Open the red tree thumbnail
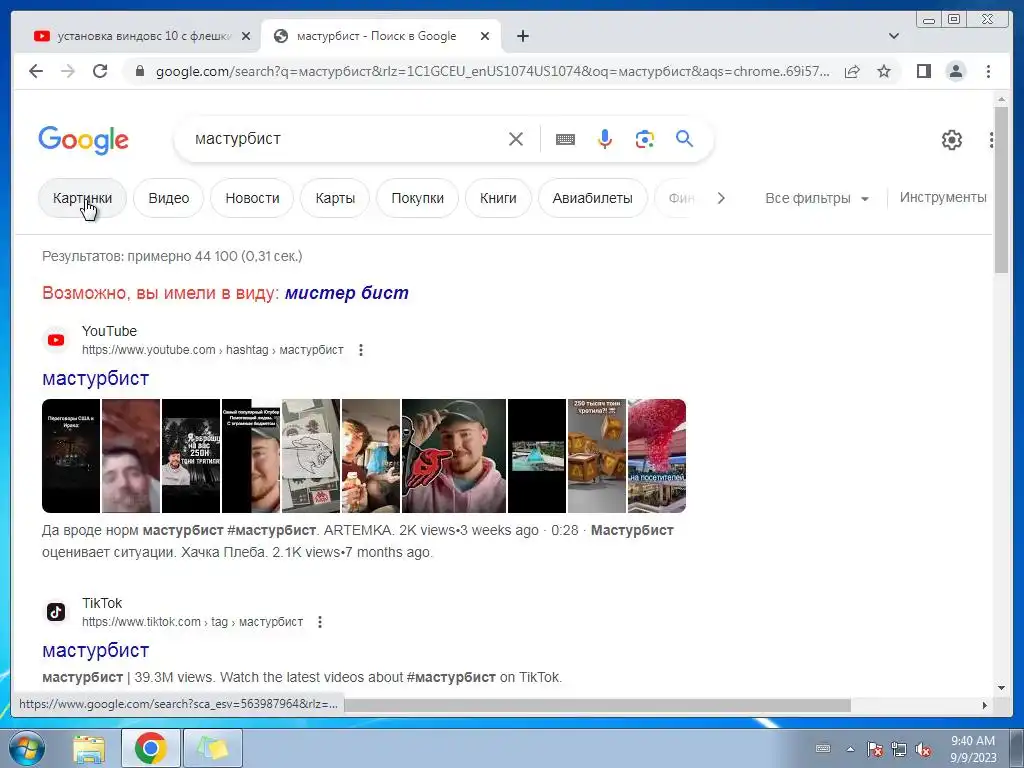Screen dimensions: 1024x768 pos(657,456)
